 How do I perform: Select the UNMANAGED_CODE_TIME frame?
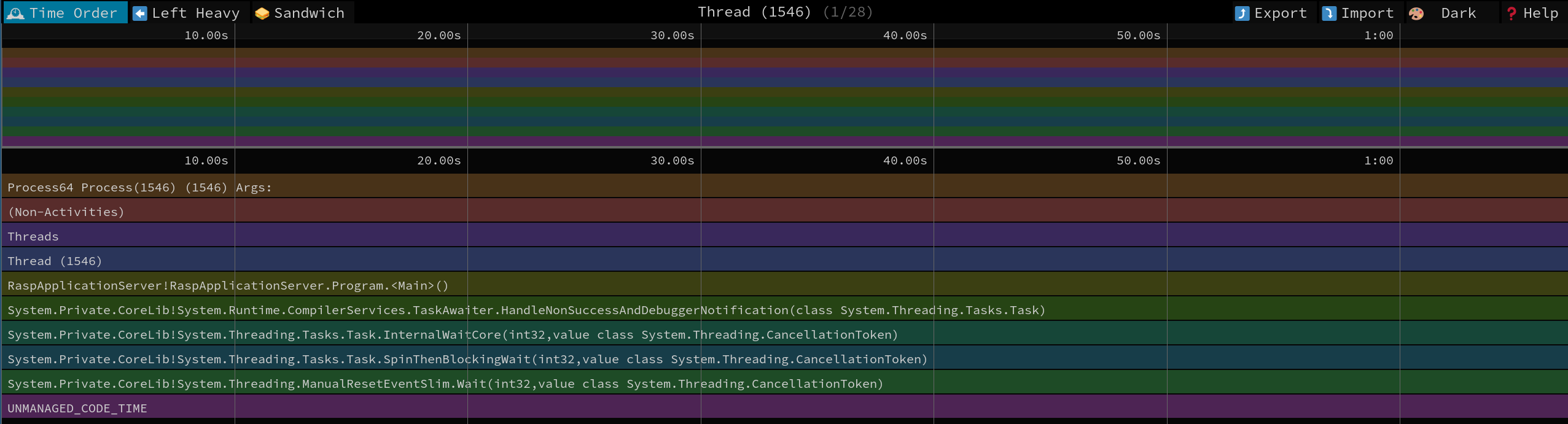[x=77, y=408]
